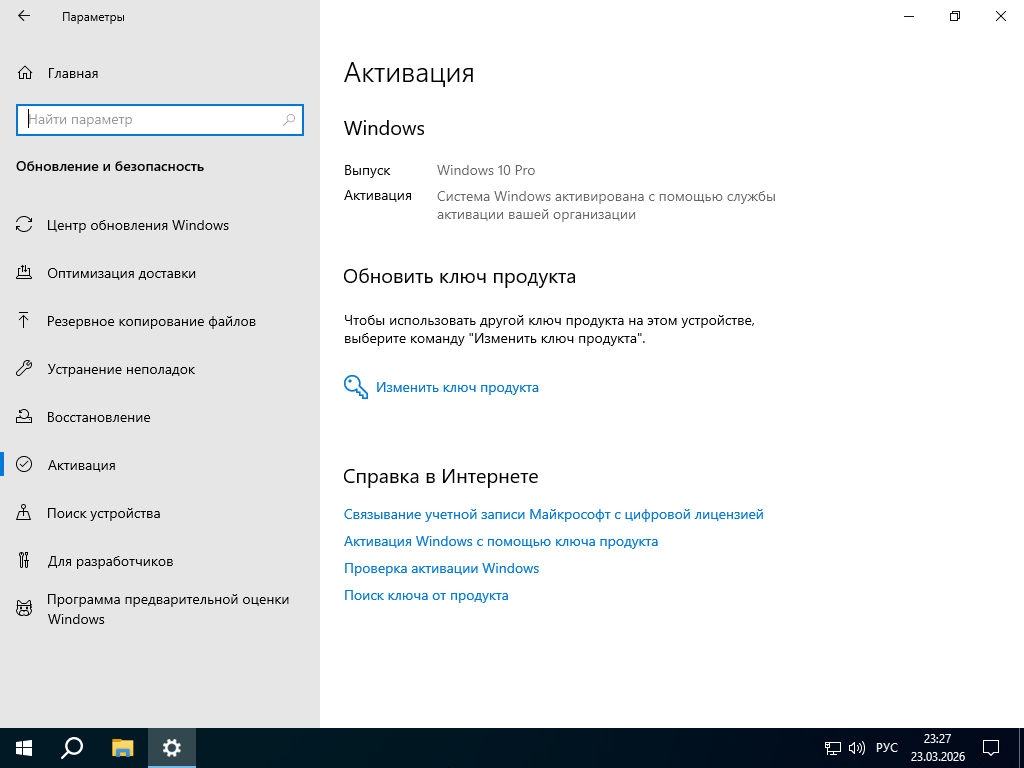This screenshot has height=768, width=1024.
Task: Click the key icon for changing product key
Action: [x=356, y=387]
